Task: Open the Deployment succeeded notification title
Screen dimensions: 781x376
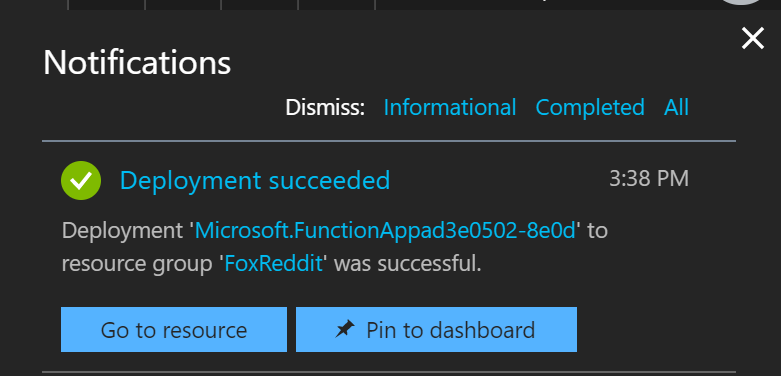Action: point(255,180)
